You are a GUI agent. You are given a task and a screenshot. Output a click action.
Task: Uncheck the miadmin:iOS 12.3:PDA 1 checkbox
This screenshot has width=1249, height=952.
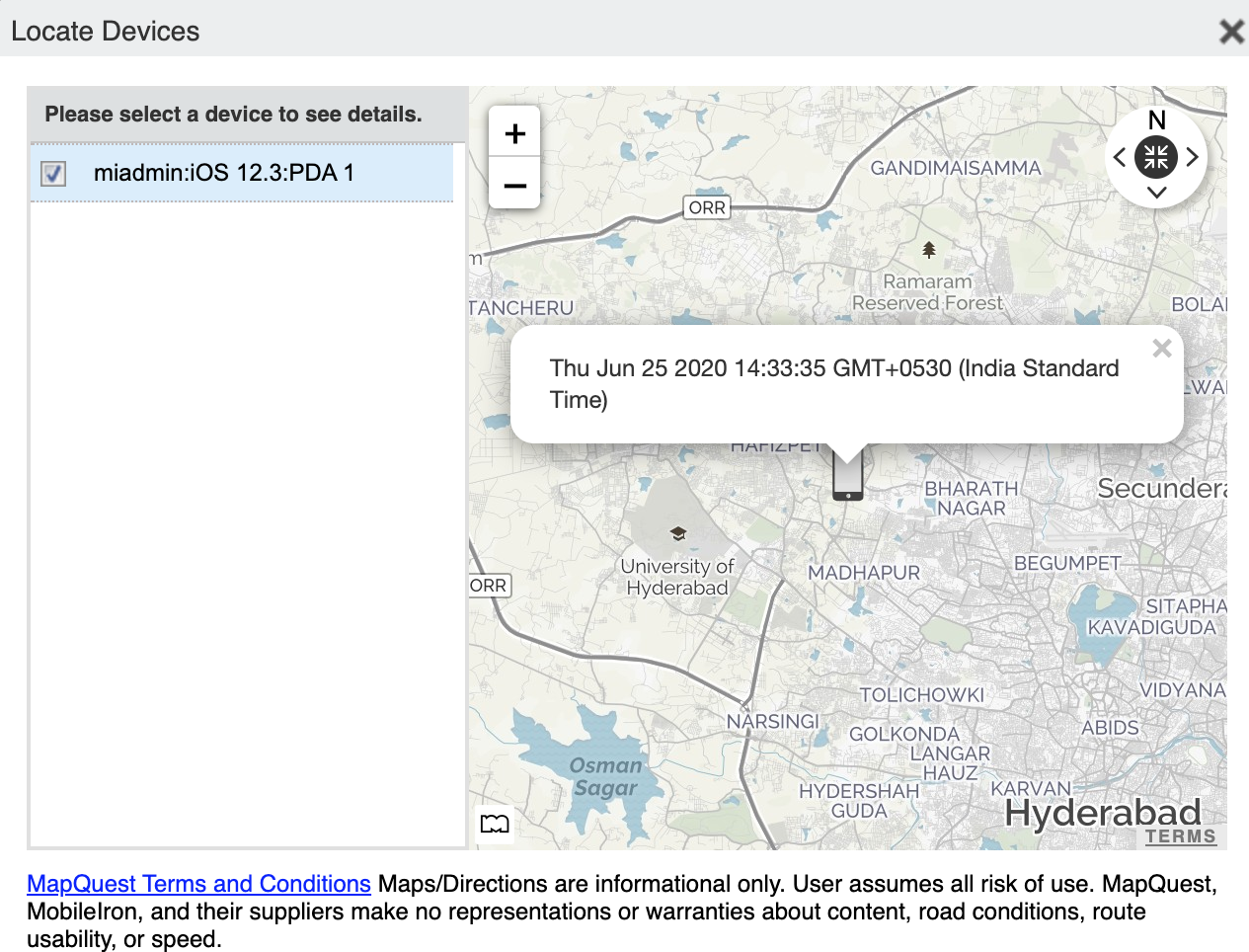click(x=53, y=174)
